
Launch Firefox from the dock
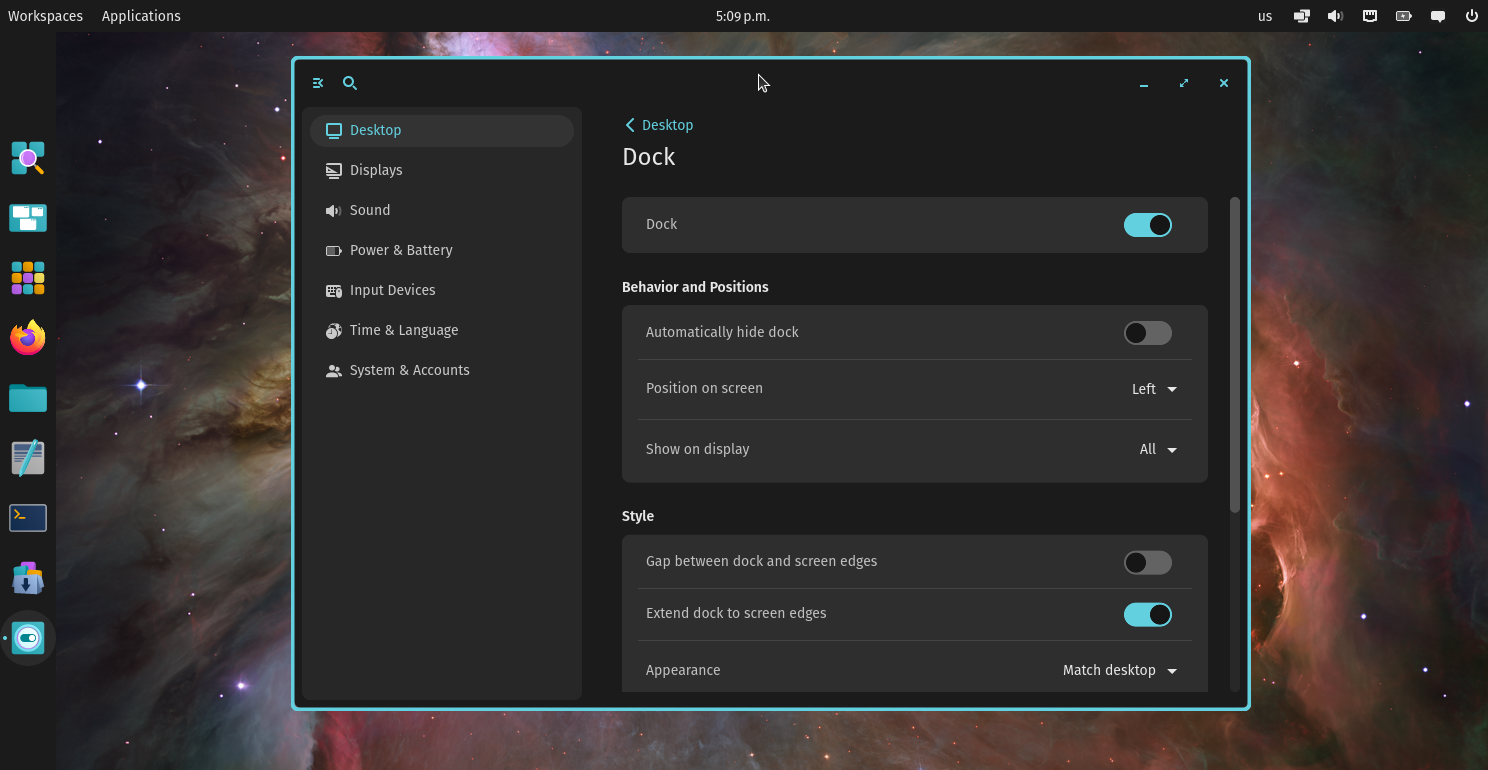28,338
